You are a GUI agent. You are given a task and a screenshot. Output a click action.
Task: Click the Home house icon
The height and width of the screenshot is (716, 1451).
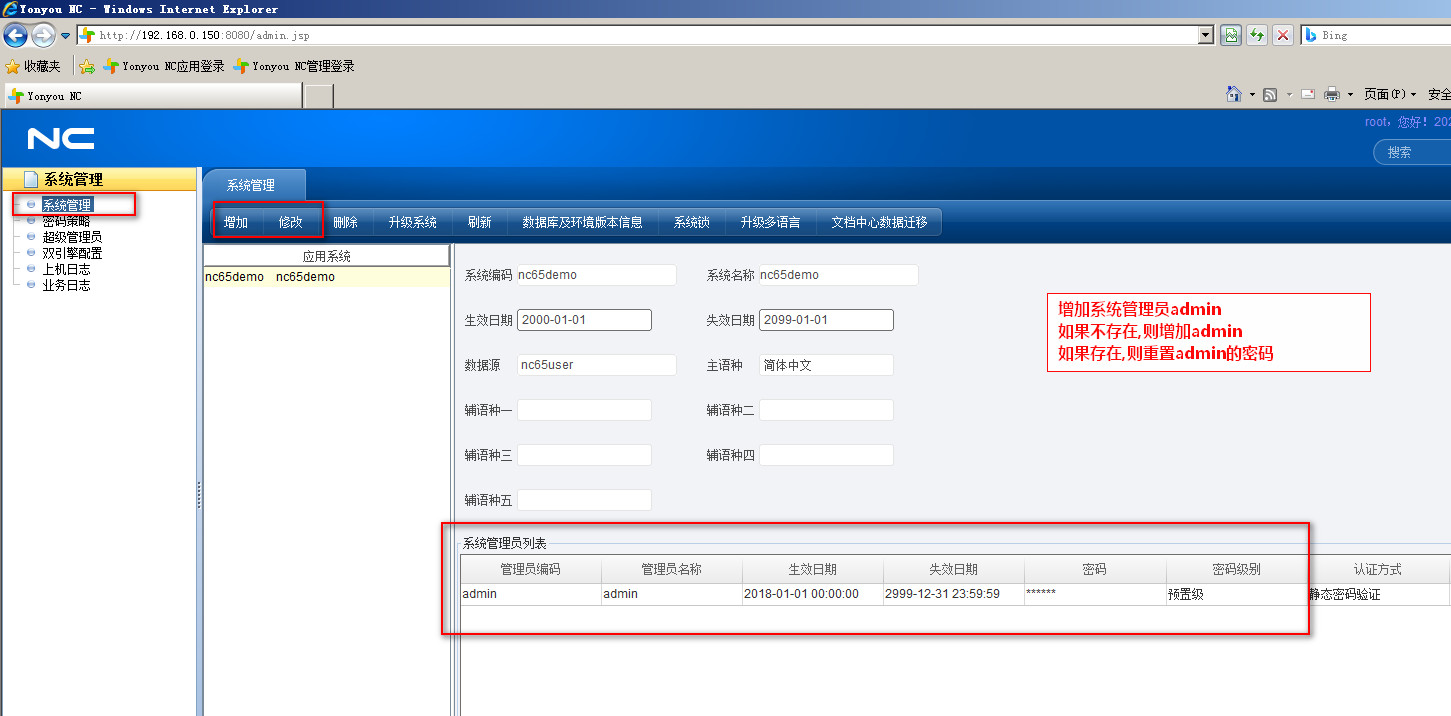1234,94
